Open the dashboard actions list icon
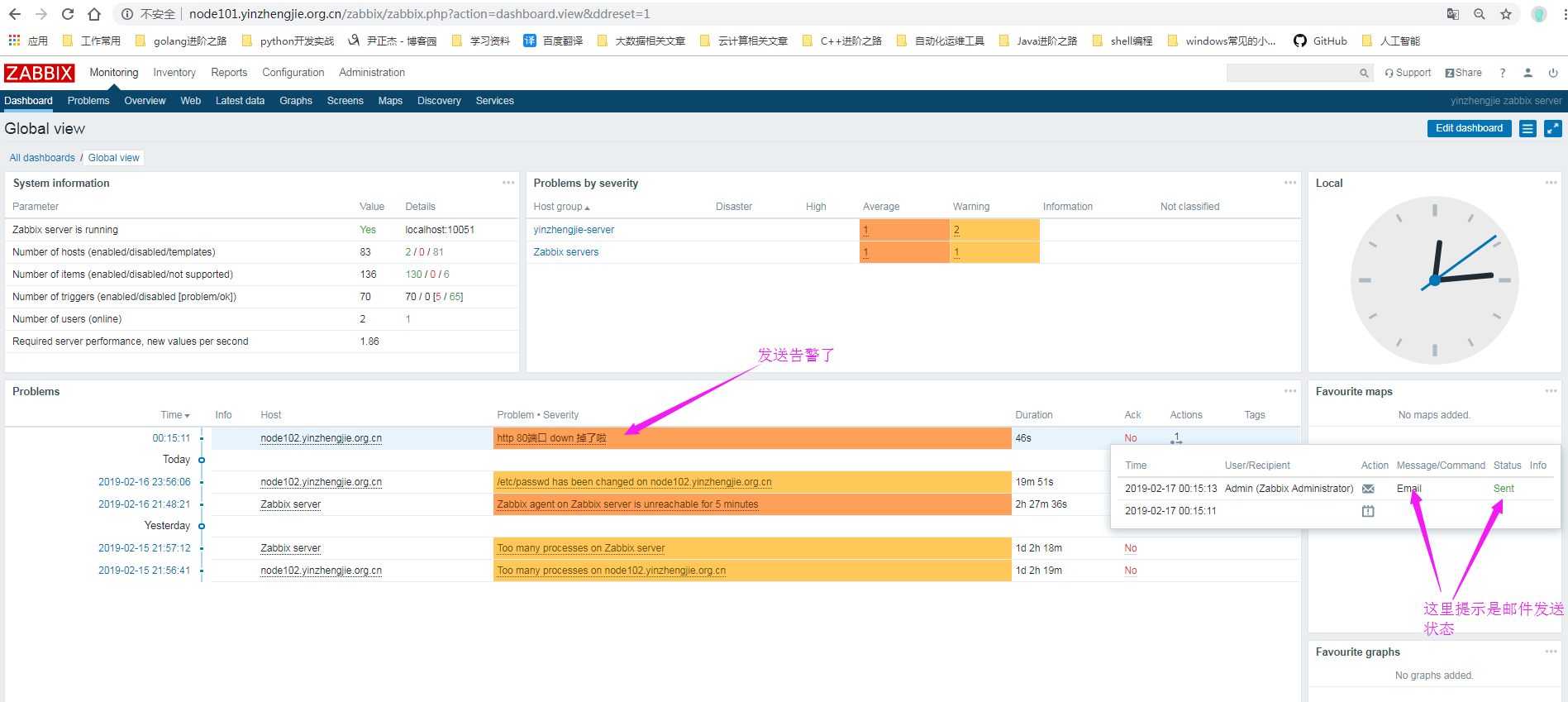The width and height of the screenshot is (1568, 702). tap(1527, 128)
